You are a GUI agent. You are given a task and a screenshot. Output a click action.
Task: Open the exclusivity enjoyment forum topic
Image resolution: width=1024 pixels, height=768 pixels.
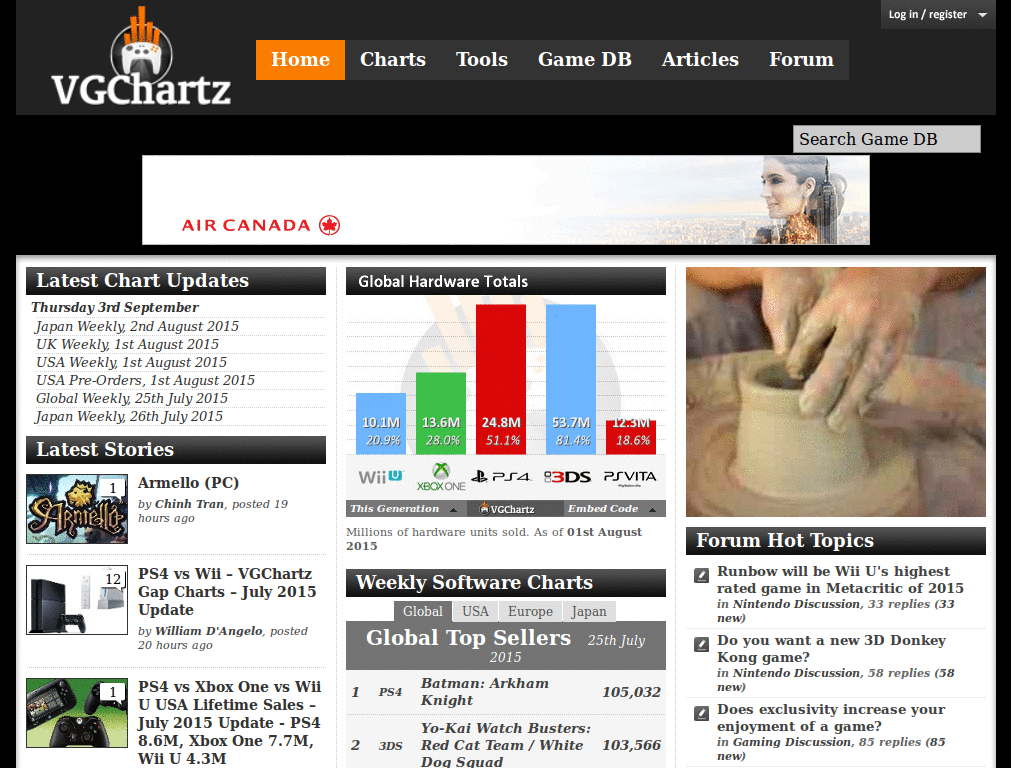[831, 718]
